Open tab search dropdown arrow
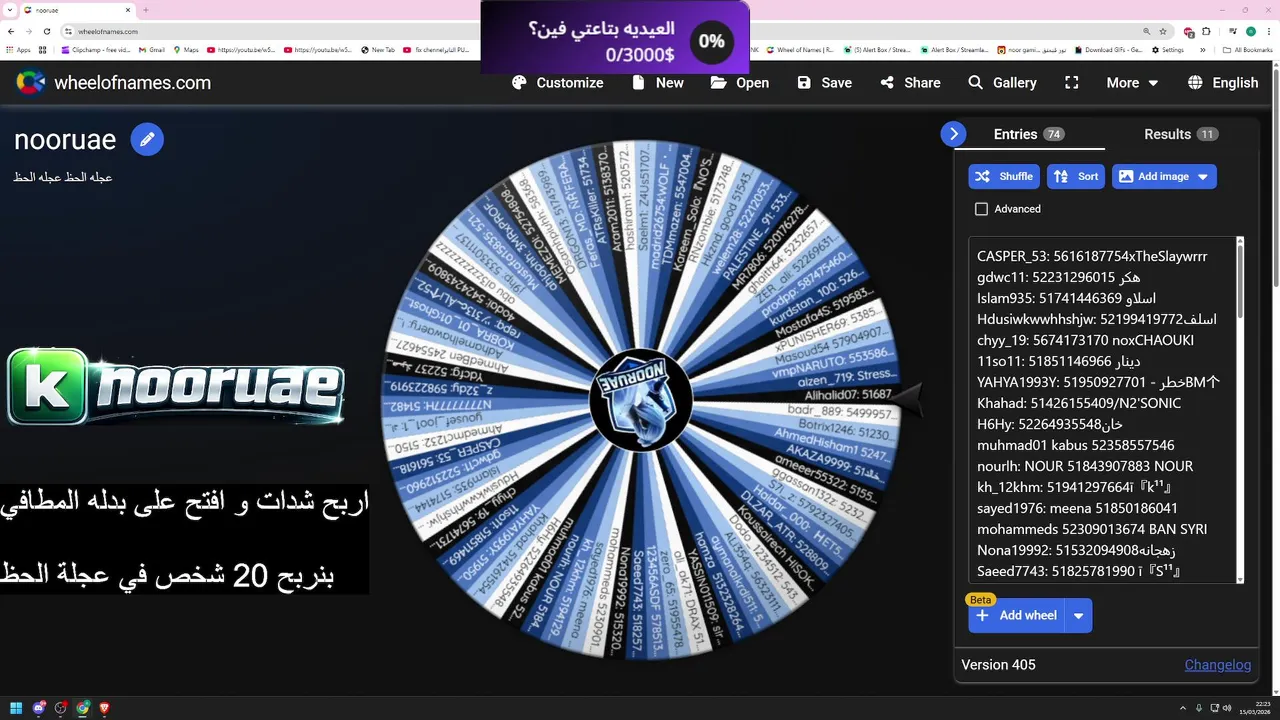Image resolution: width=1280 pixels, height=720 pixels. tap(9, 10)
